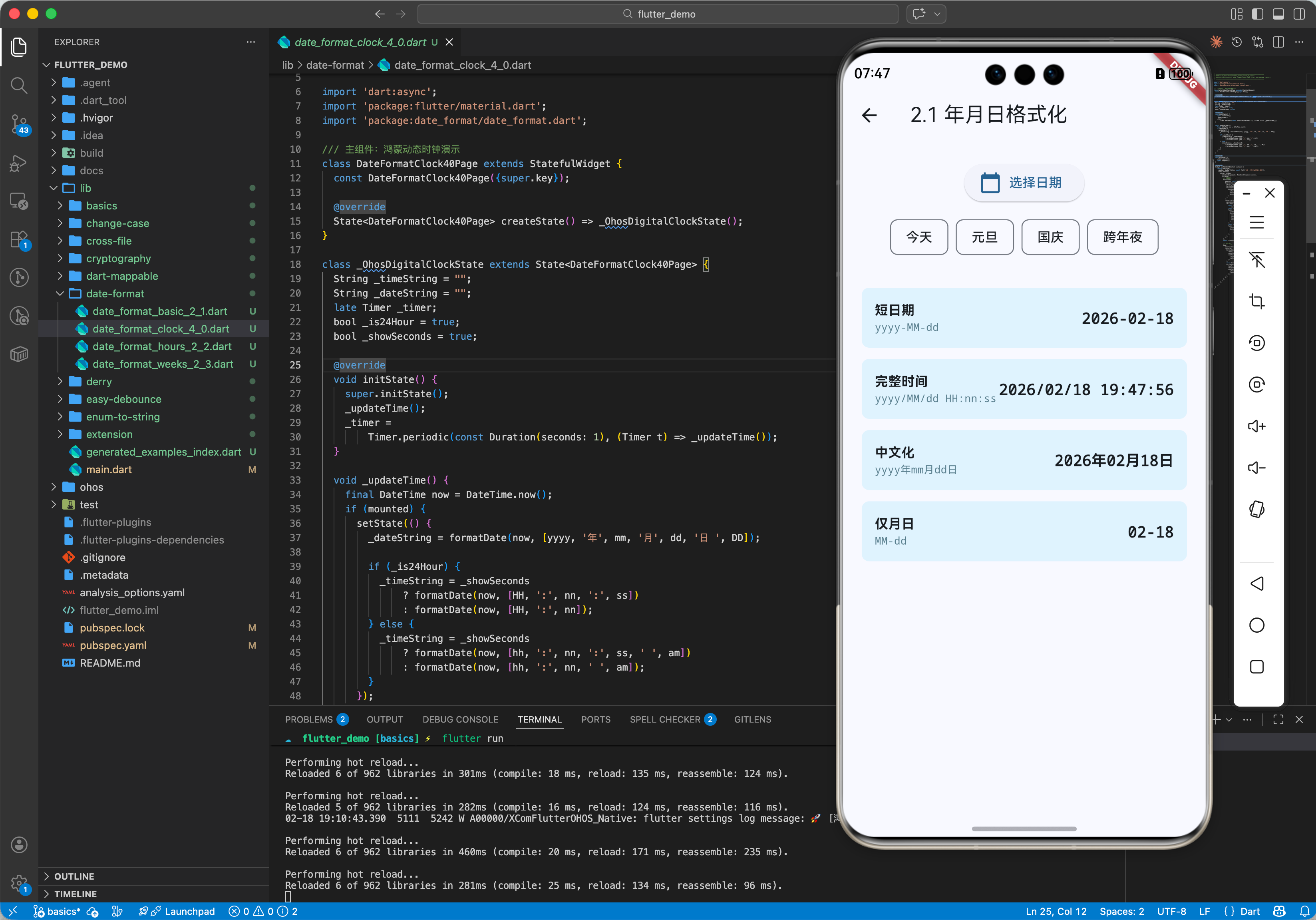1316x920 pixels.
Task: Expand the cryptography folder
Action: [118, 259]
